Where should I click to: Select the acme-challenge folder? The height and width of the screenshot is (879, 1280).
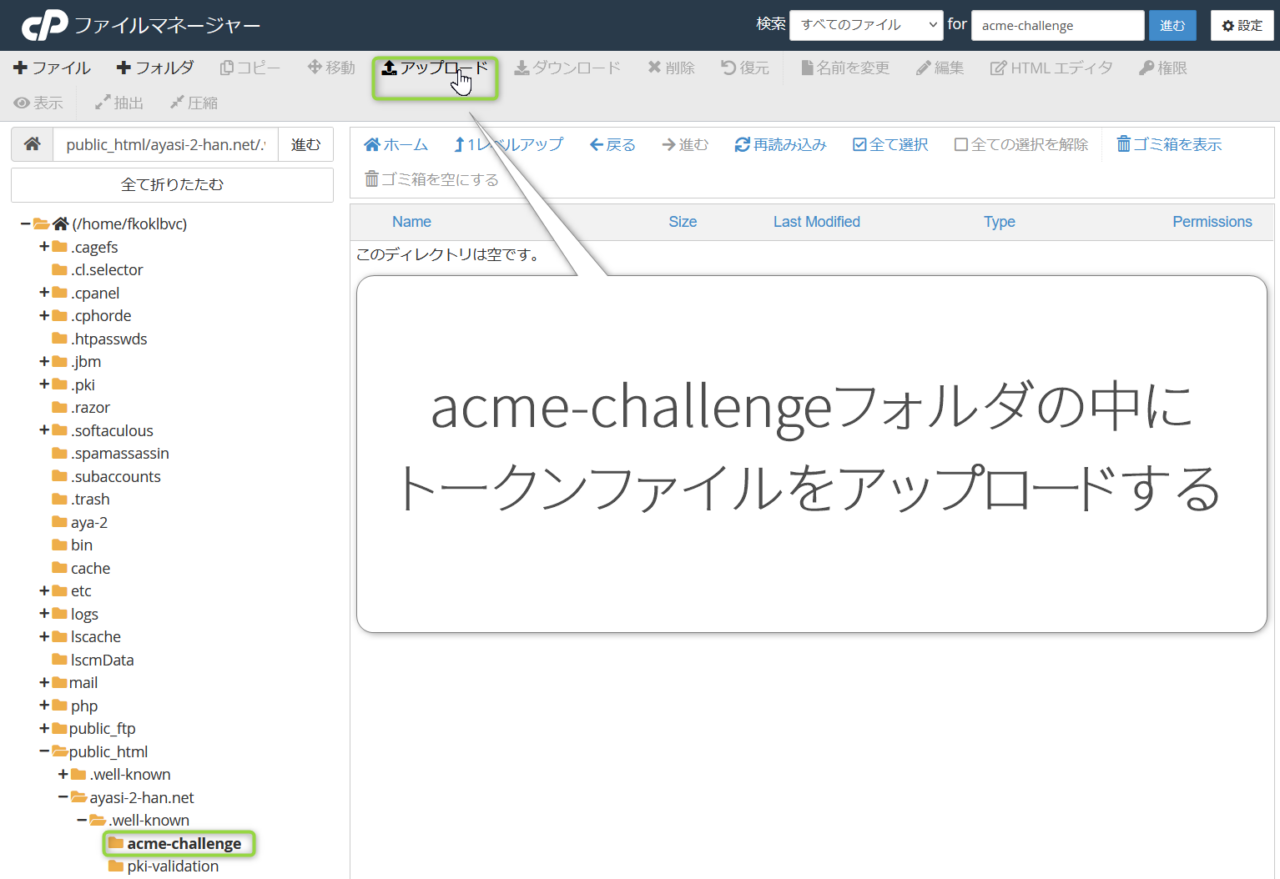point(184,844)
